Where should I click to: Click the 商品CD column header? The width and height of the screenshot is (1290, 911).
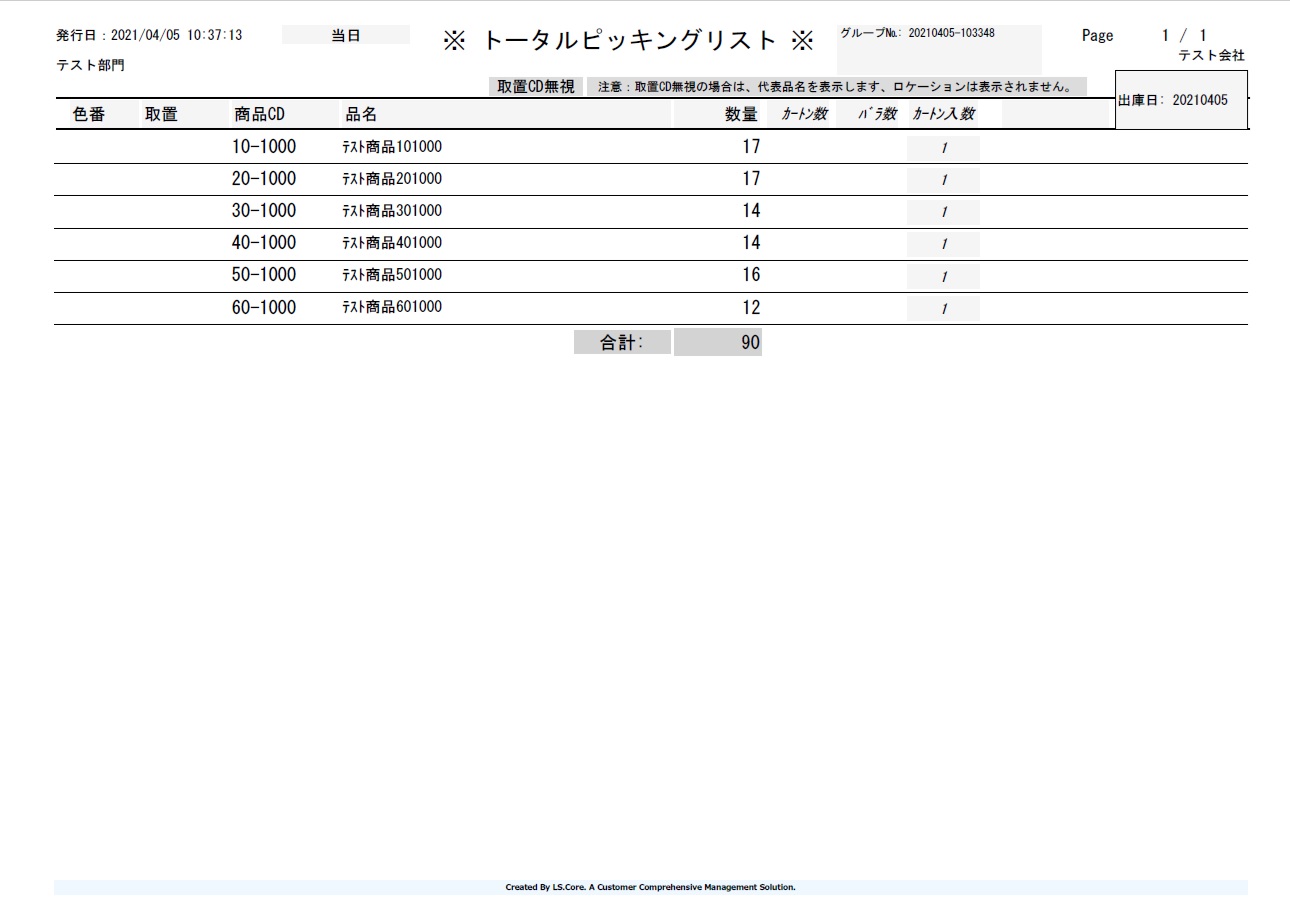coord(259,114)
